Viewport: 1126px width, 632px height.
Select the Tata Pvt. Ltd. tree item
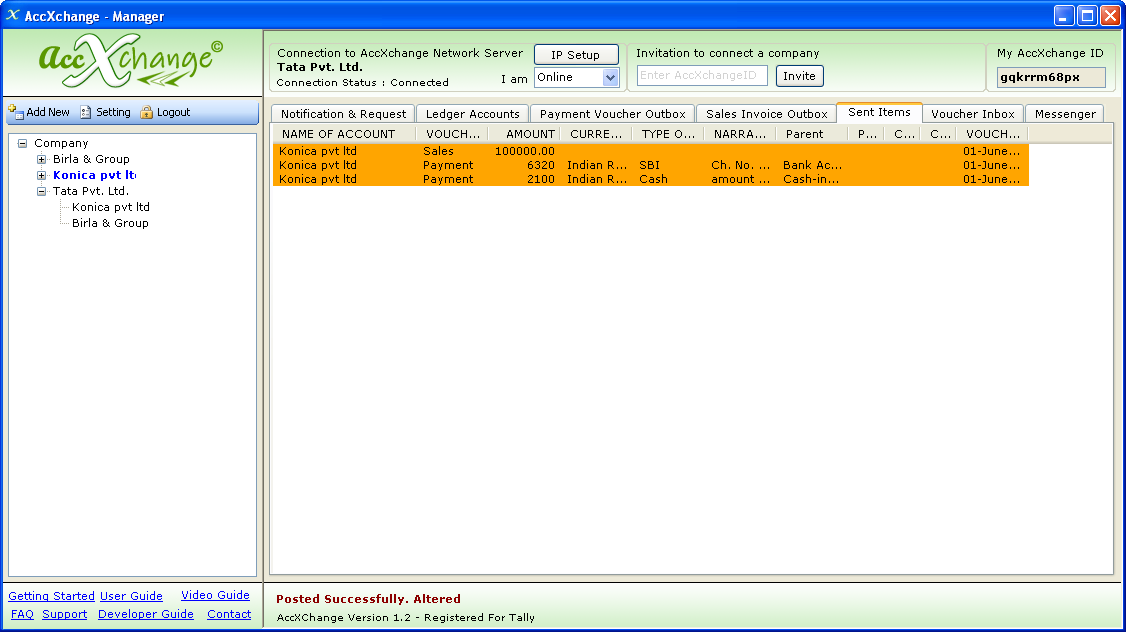tap(90, 191)
